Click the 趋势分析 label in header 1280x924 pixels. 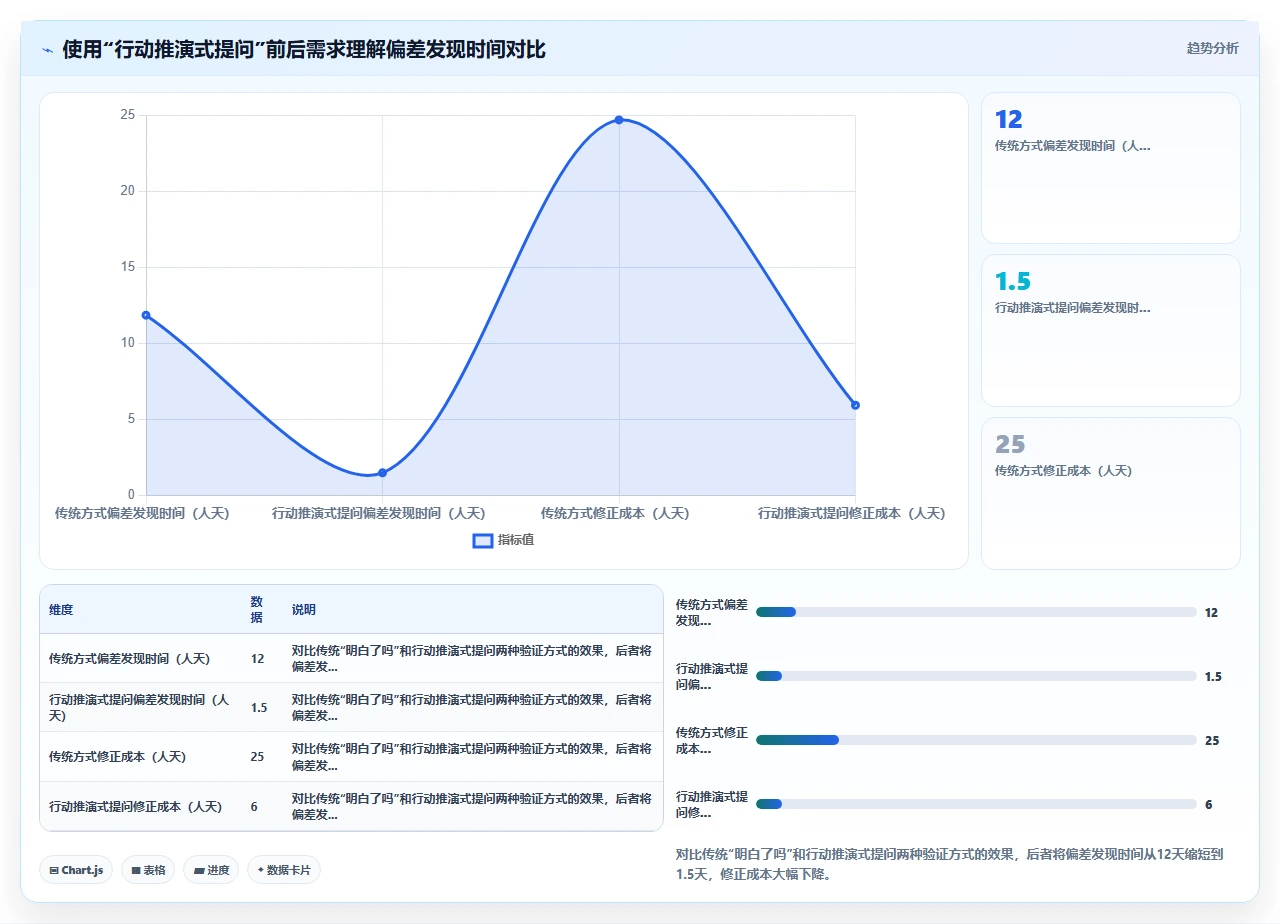click(x=1212, y=48)
